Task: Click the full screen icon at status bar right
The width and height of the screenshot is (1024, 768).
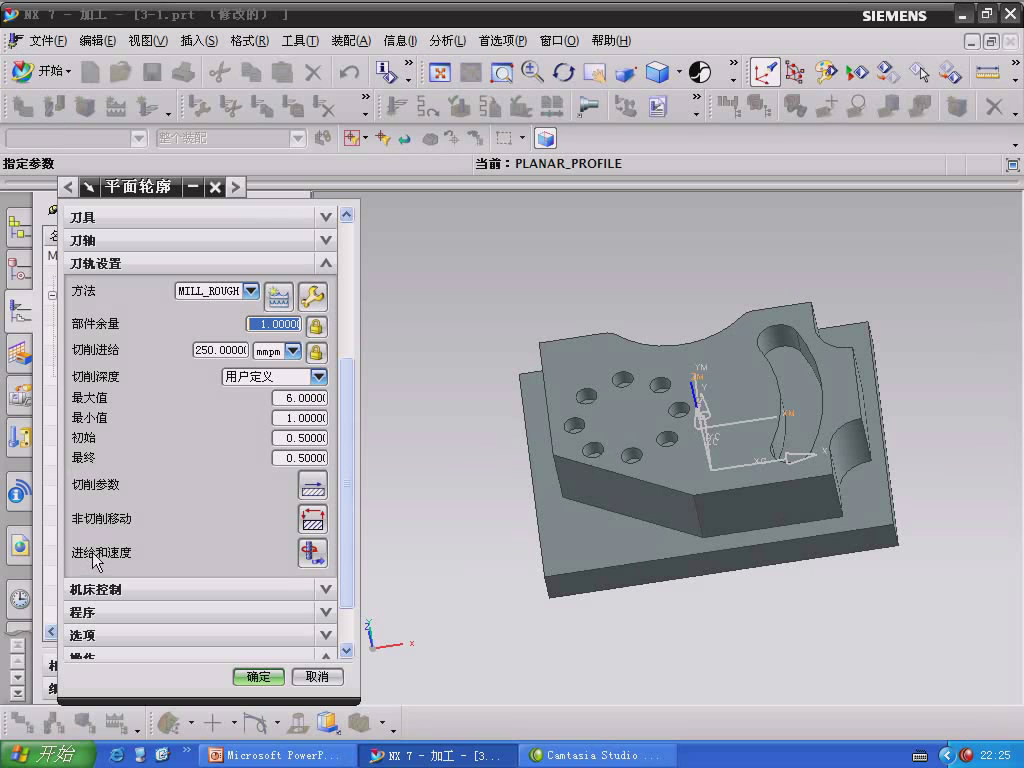Action: pos(1012,165)
